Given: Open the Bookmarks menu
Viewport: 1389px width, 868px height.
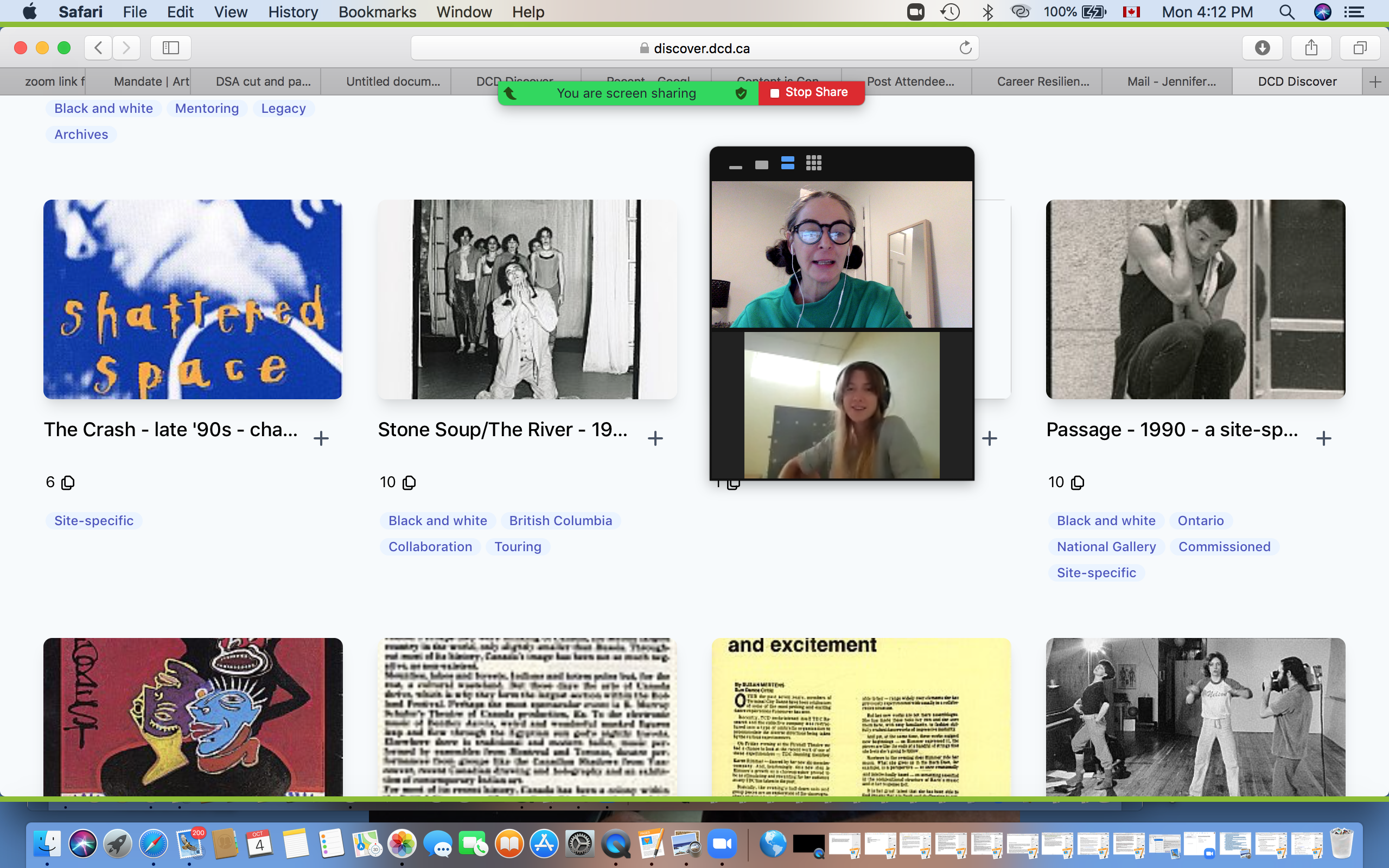Looking at the screenshot, I should pos(377,11).
